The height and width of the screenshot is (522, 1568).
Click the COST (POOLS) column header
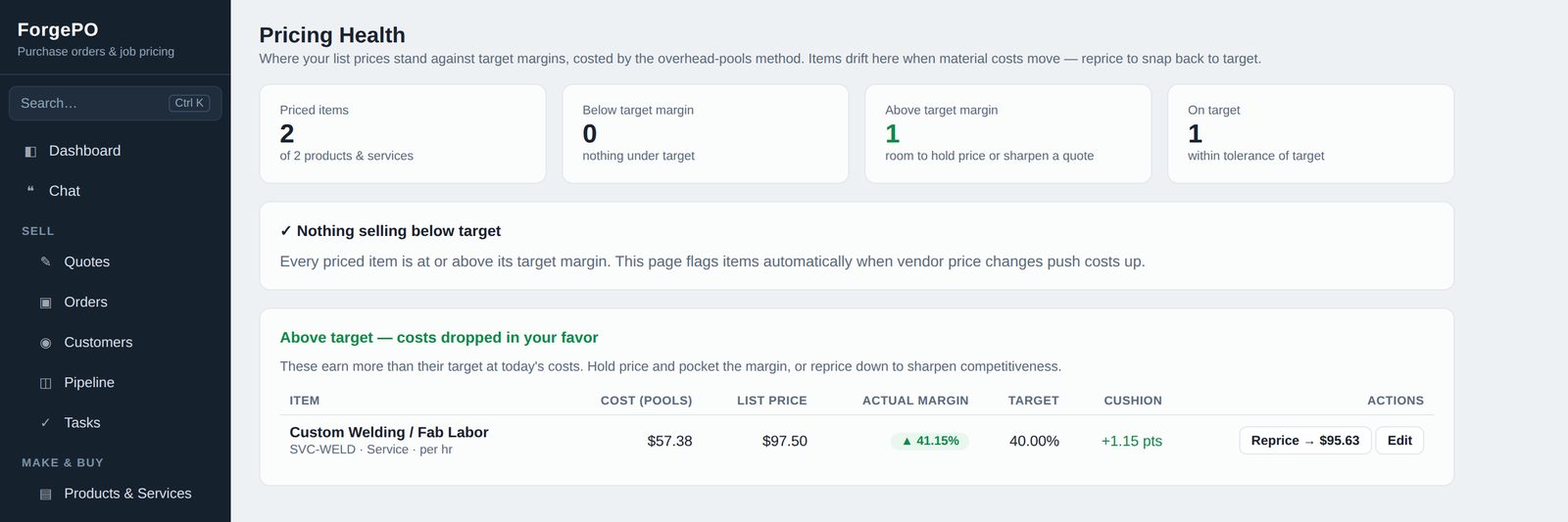[x=646, y=401]
